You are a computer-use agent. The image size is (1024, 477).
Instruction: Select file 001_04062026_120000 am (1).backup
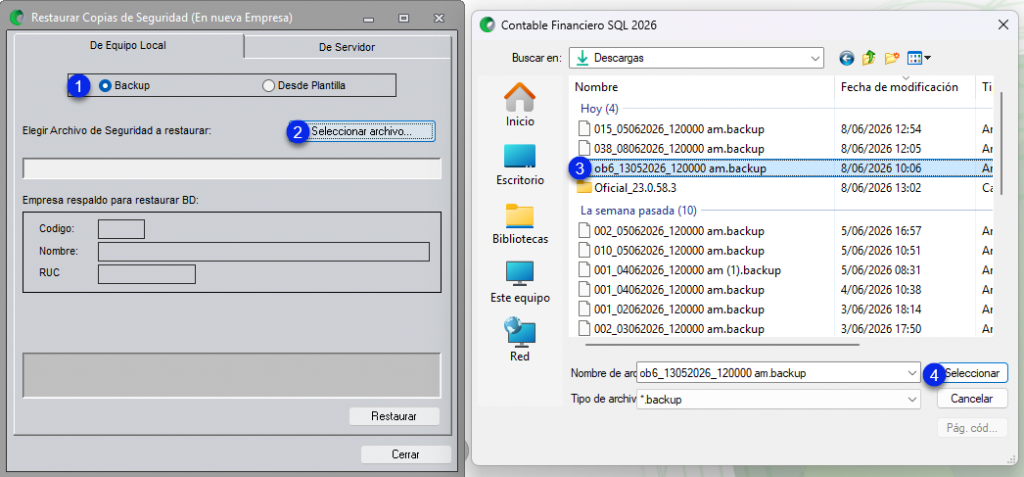tap(679, 270)
